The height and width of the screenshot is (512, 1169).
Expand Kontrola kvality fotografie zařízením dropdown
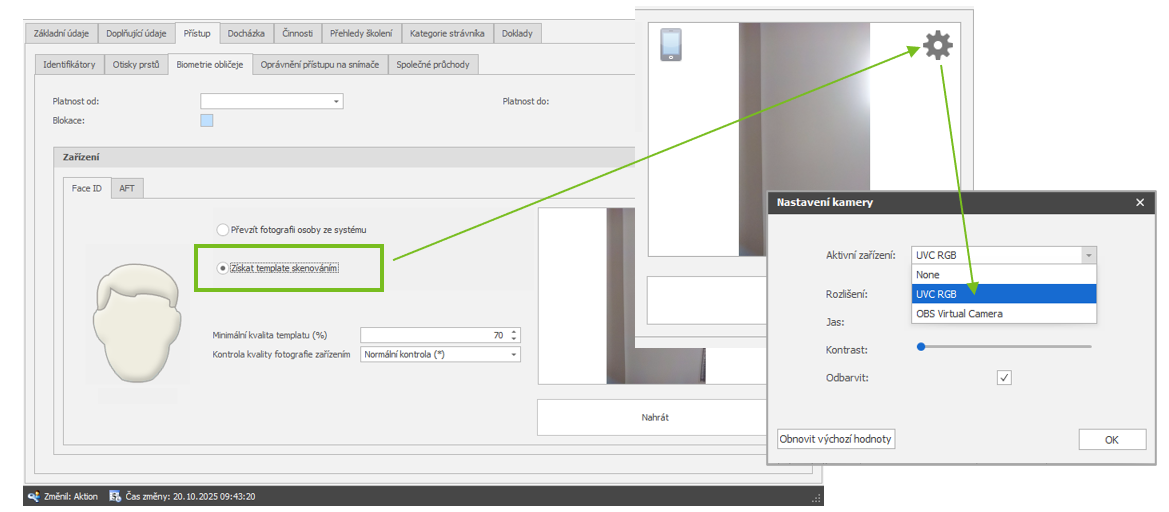click(514, 354)
